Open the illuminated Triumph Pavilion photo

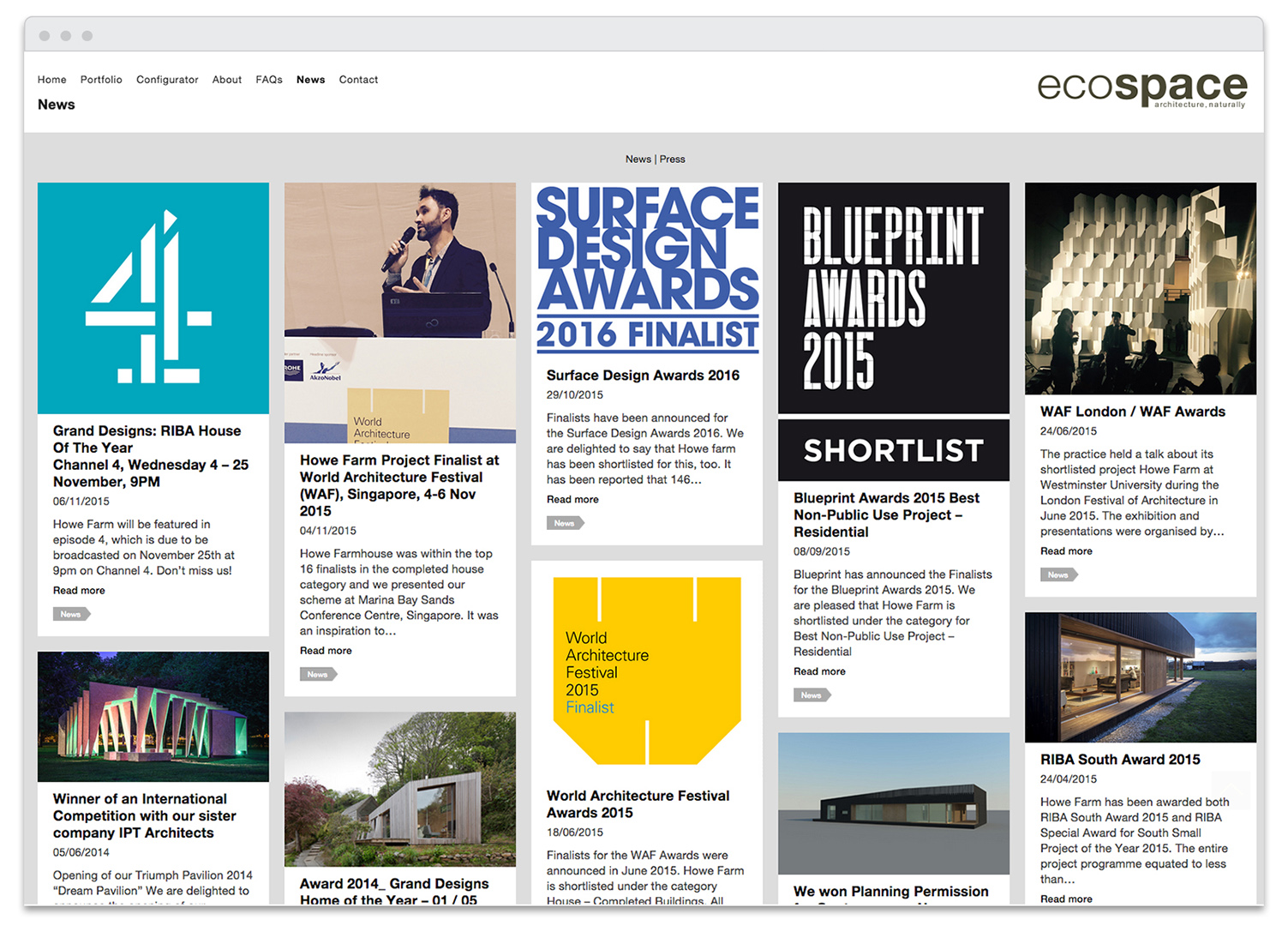pos(153,717)
